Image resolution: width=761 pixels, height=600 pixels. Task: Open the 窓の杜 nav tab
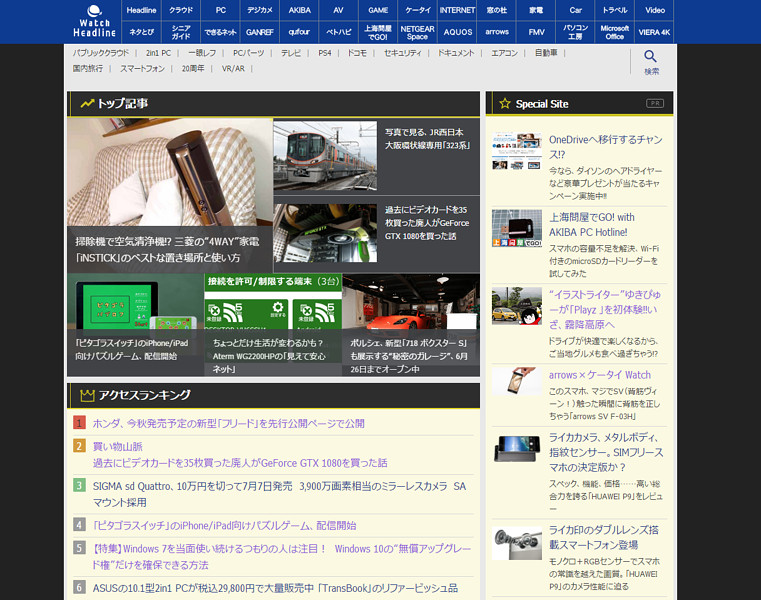point(496,10)
